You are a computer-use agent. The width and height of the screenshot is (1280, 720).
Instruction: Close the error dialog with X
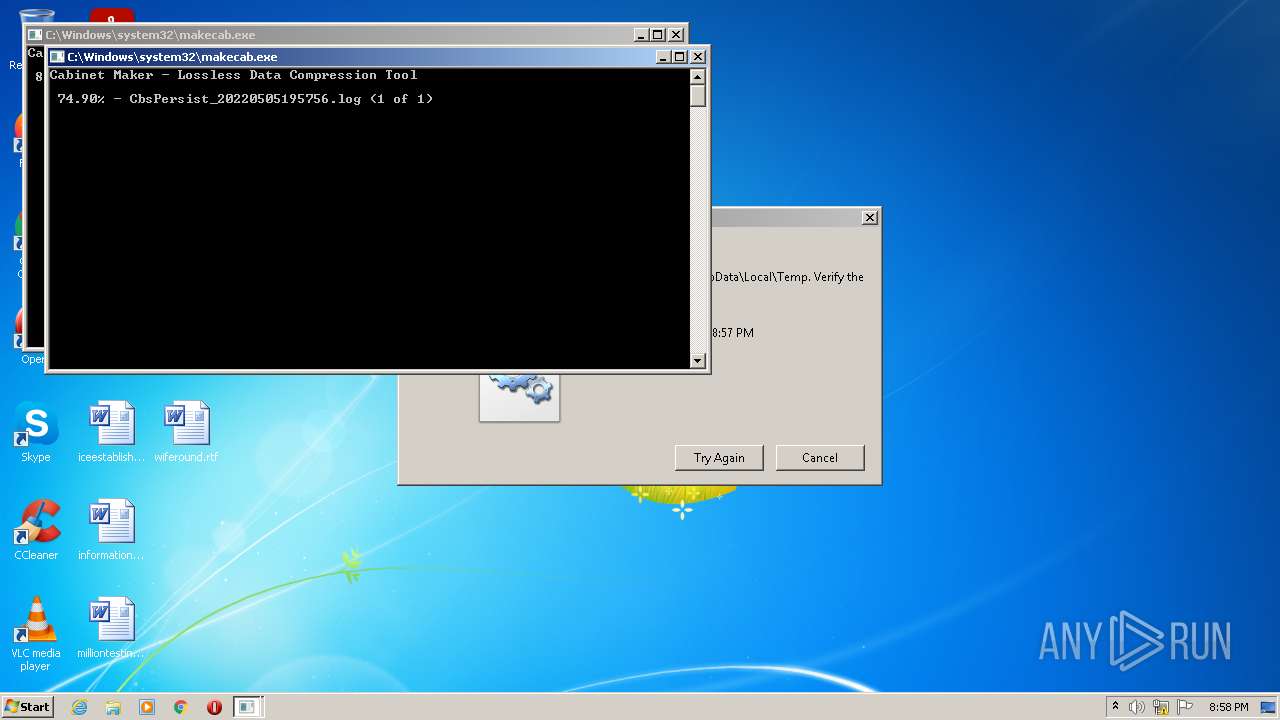(870, 217)
